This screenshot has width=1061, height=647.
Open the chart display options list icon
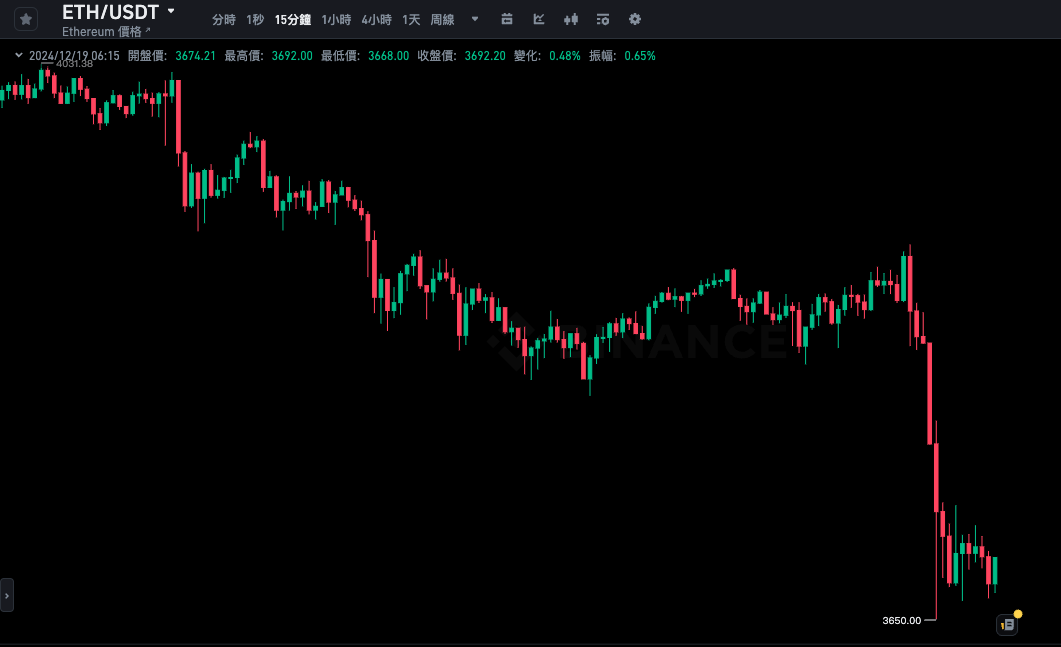click(x=602, y=19)
